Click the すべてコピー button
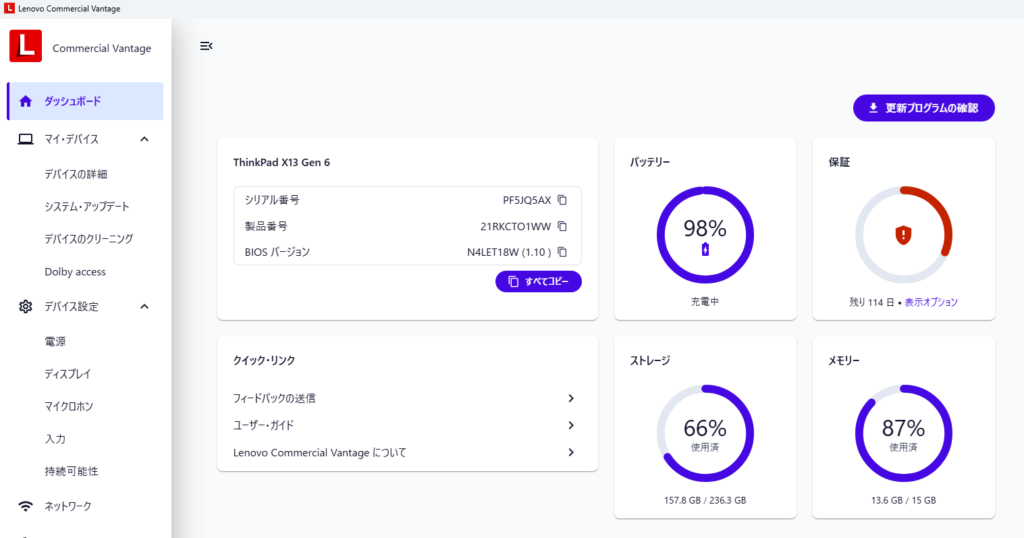 tap(538, 282)
